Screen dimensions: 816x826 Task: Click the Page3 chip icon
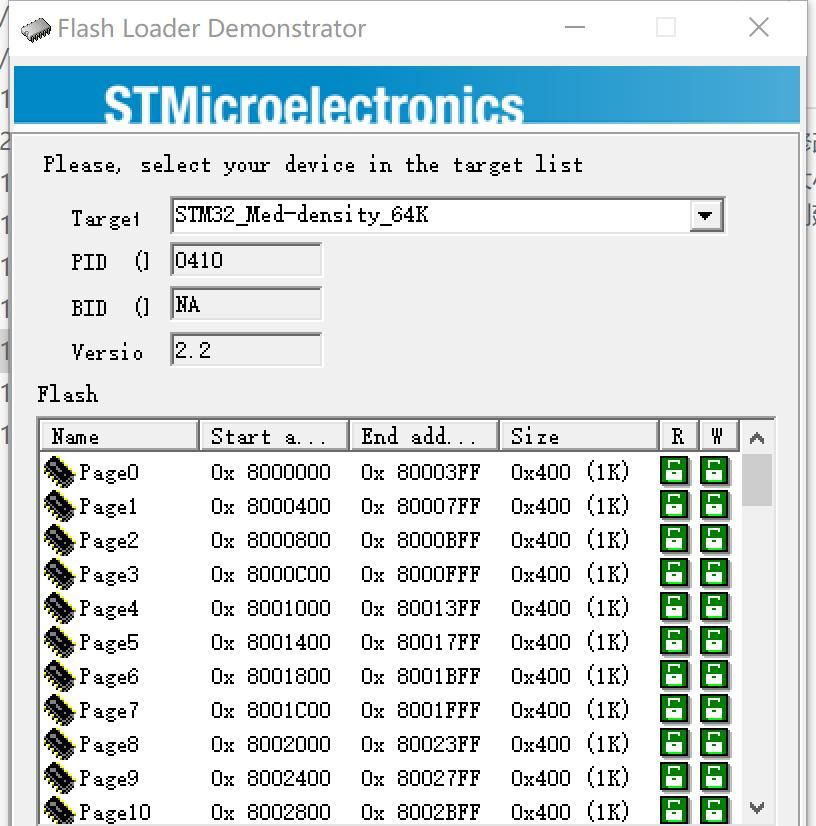click(x=60, y=574)
